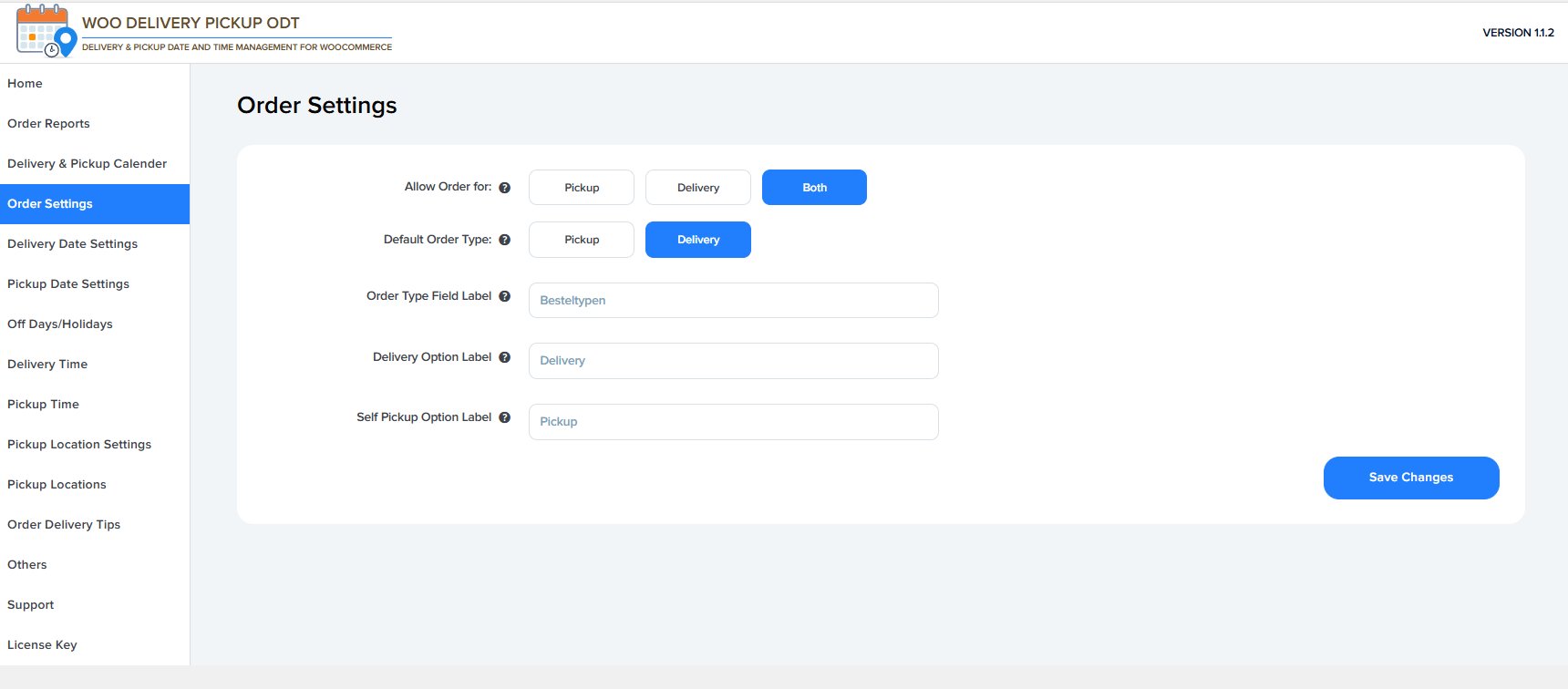Set Allow Order for to Pickup only

(581, 188)
